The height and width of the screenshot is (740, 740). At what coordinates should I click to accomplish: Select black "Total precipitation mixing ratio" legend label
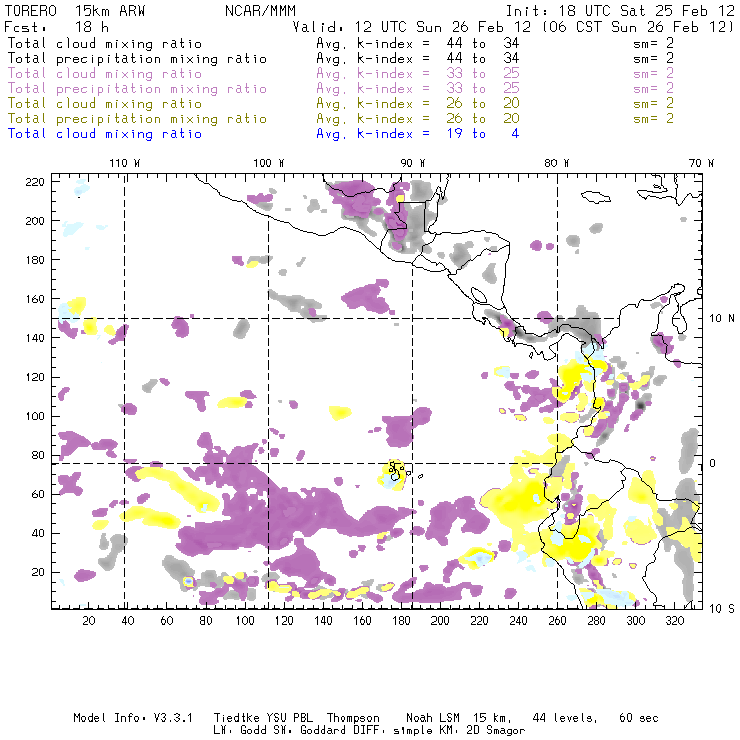click(x=137, y=59)
